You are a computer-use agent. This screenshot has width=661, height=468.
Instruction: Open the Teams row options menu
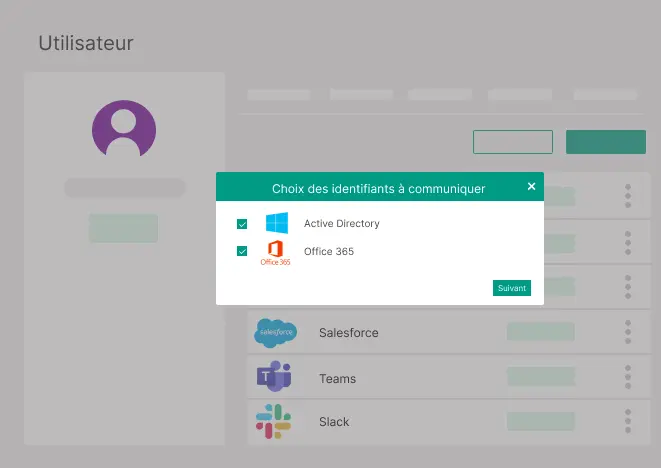(628, 377)
